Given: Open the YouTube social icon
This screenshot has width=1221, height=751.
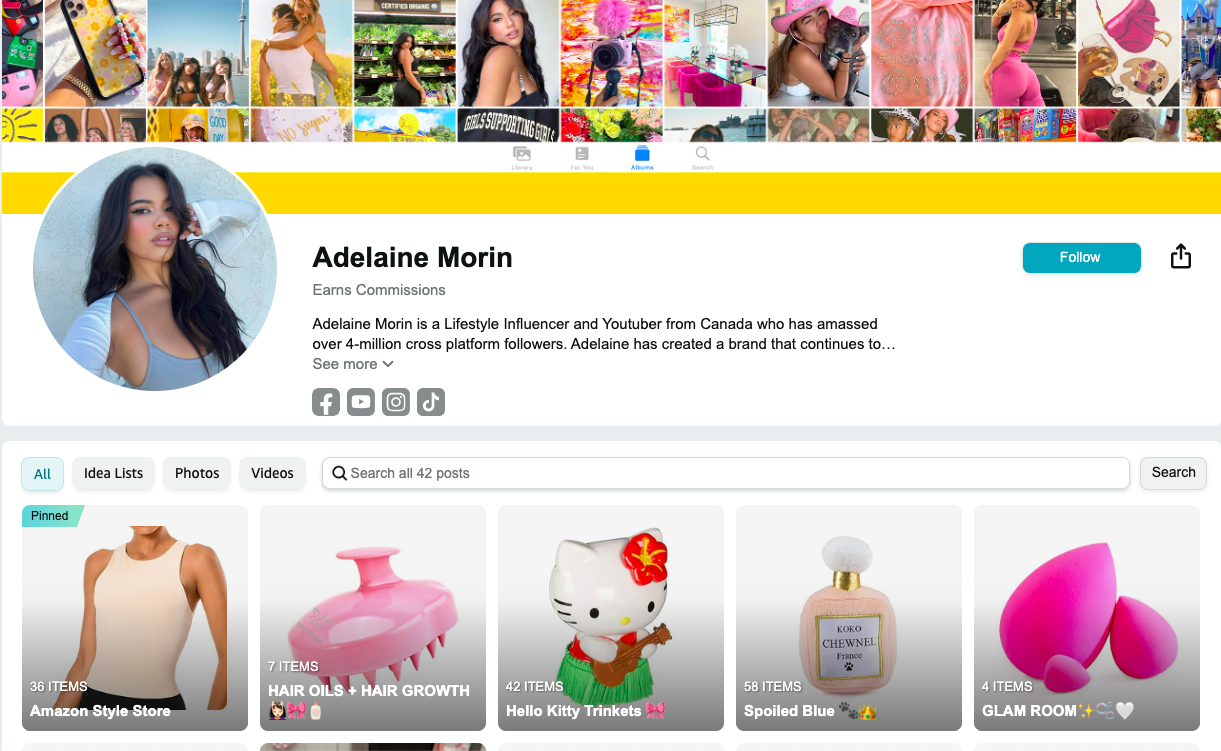Looking at the screenshot, I should 361,402.
